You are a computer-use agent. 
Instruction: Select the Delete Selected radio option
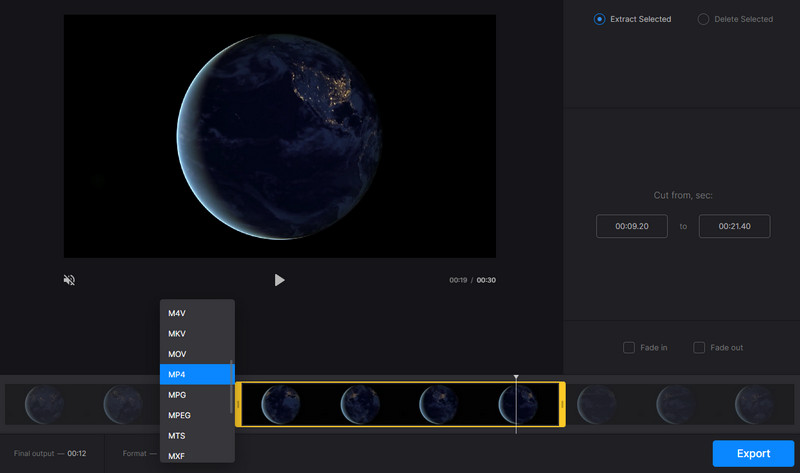coord(703,19)
